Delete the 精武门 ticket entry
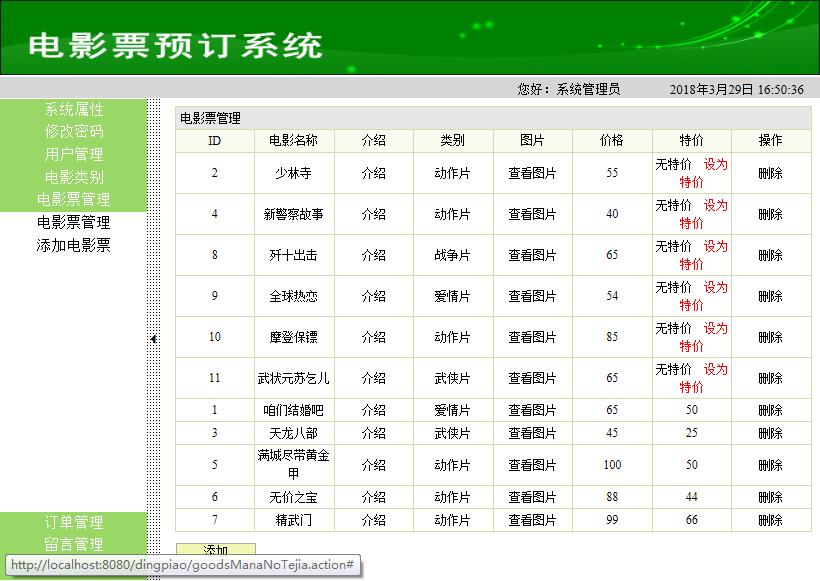Image resolution: width=820 pixels, height=581 pixels. pyautogui.click(x=770, y=518)
